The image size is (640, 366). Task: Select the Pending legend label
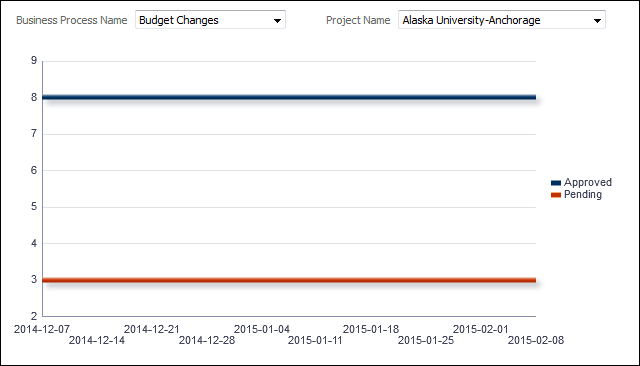583,195
